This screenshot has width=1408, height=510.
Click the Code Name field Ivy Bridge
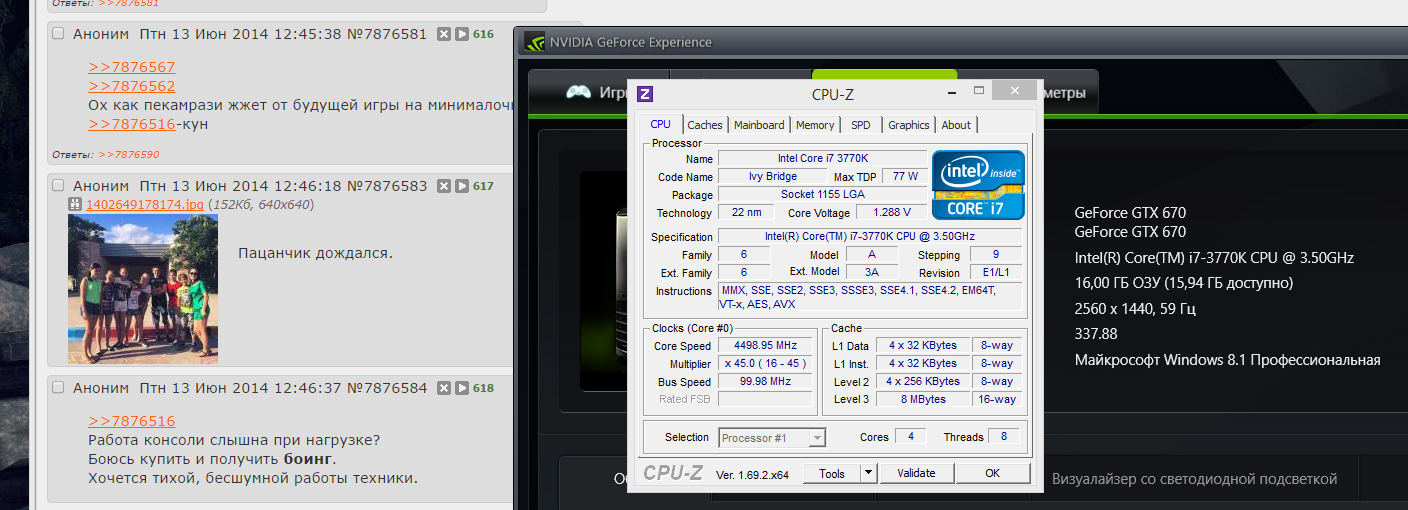coord(773,177)
